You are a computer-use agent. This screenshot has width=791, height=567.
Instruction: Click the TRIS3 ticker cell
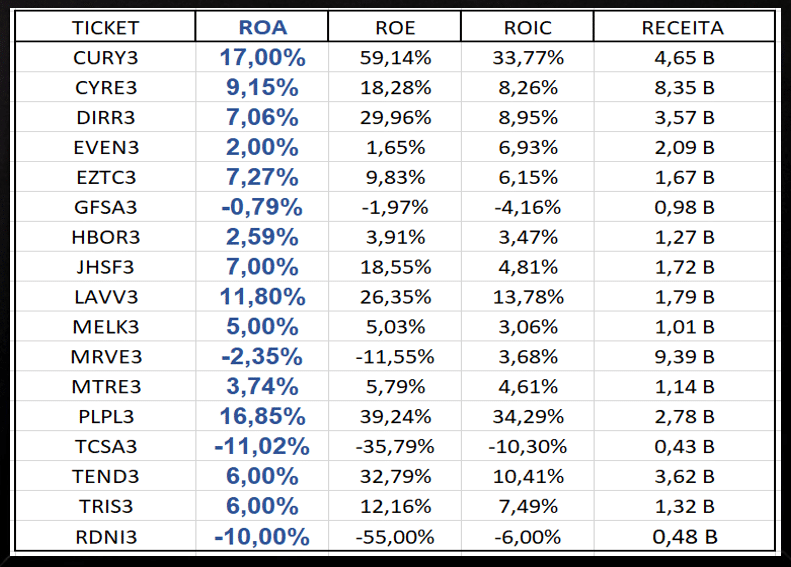tap(106, 507)
